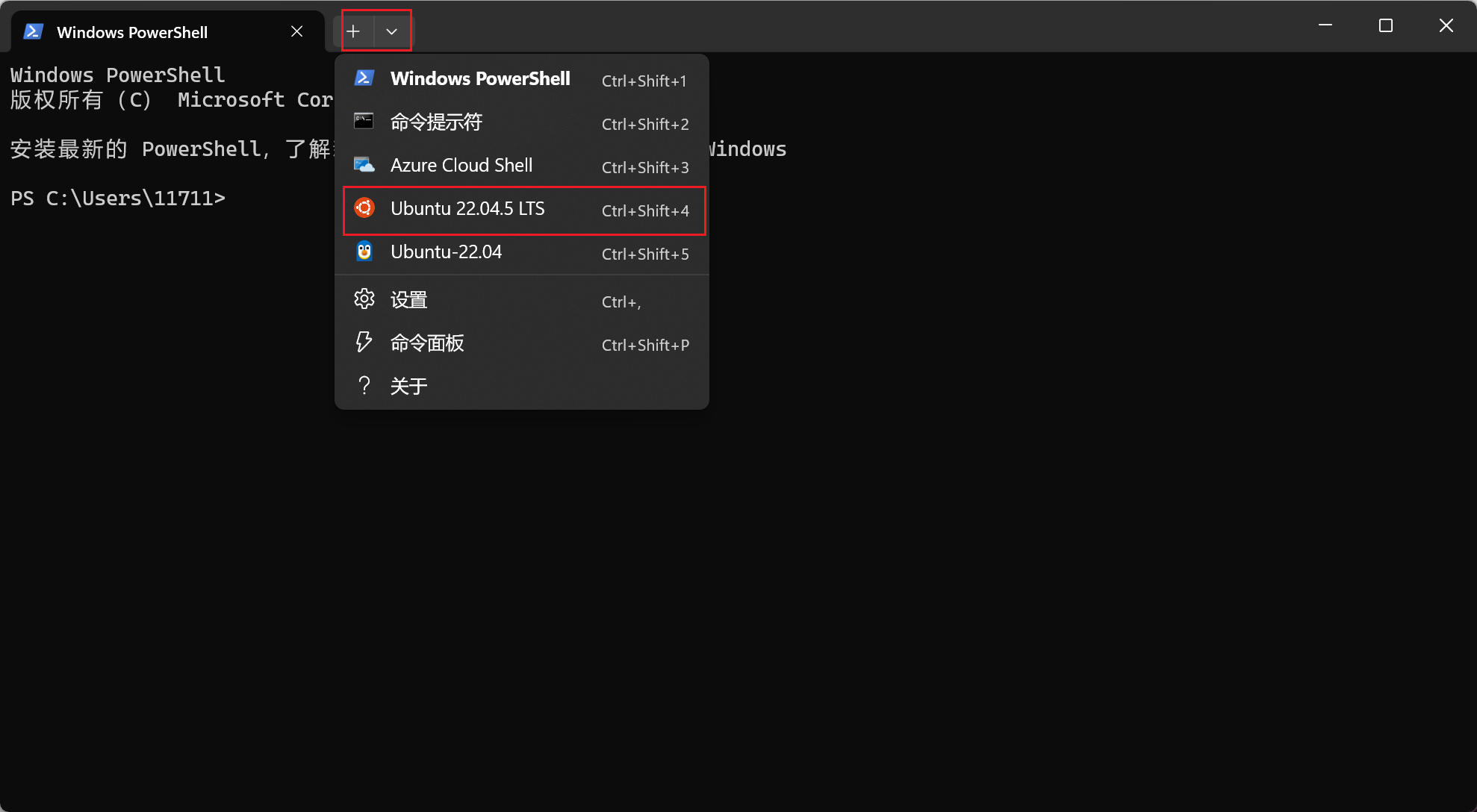
Task: Select the Windows PowerShell profile entry
Action: point(480,78)
